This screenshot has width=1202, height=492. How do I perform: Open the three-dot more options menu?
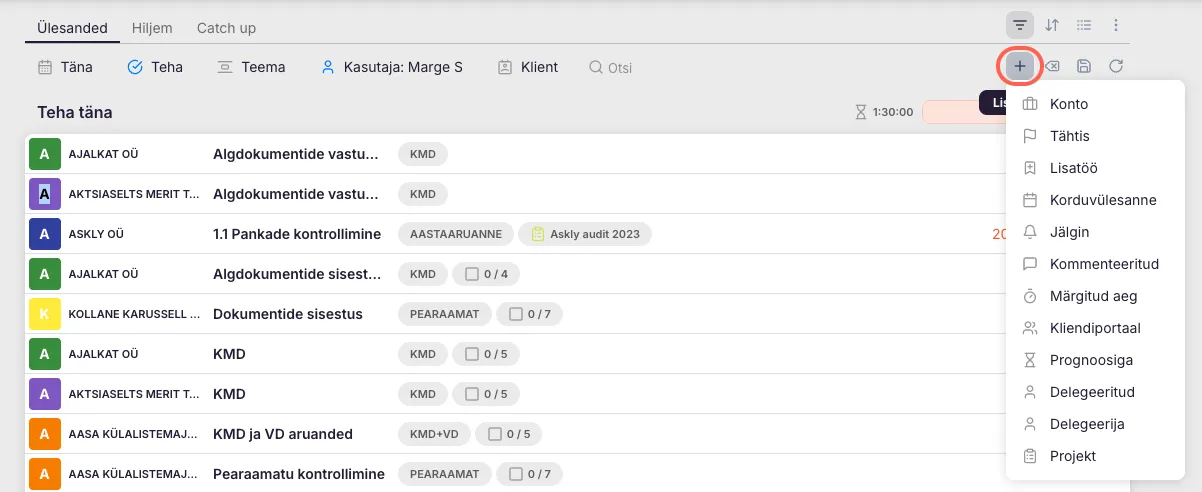click(1116, 25)
